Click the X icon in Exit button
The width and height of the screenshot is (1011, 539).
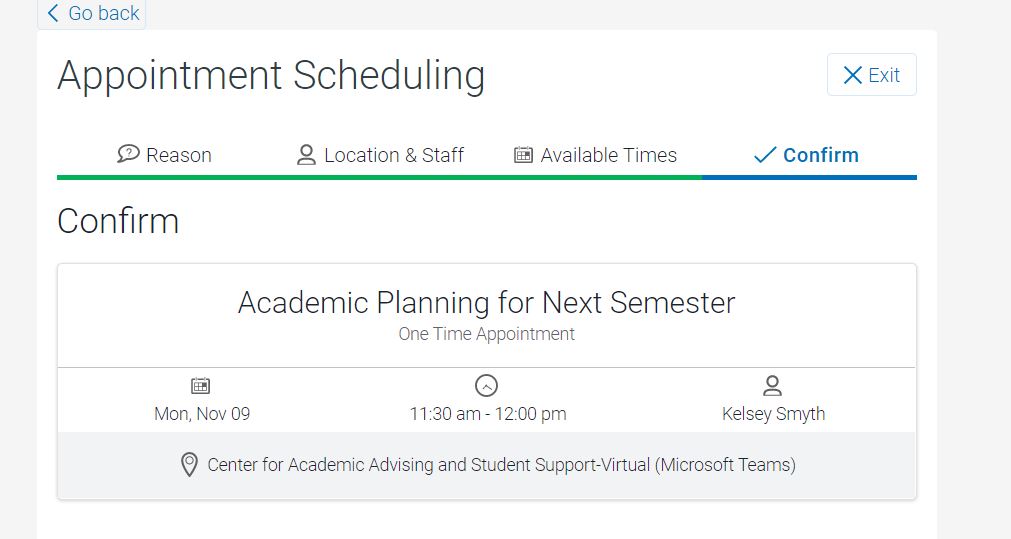click(x=852, y=75)
